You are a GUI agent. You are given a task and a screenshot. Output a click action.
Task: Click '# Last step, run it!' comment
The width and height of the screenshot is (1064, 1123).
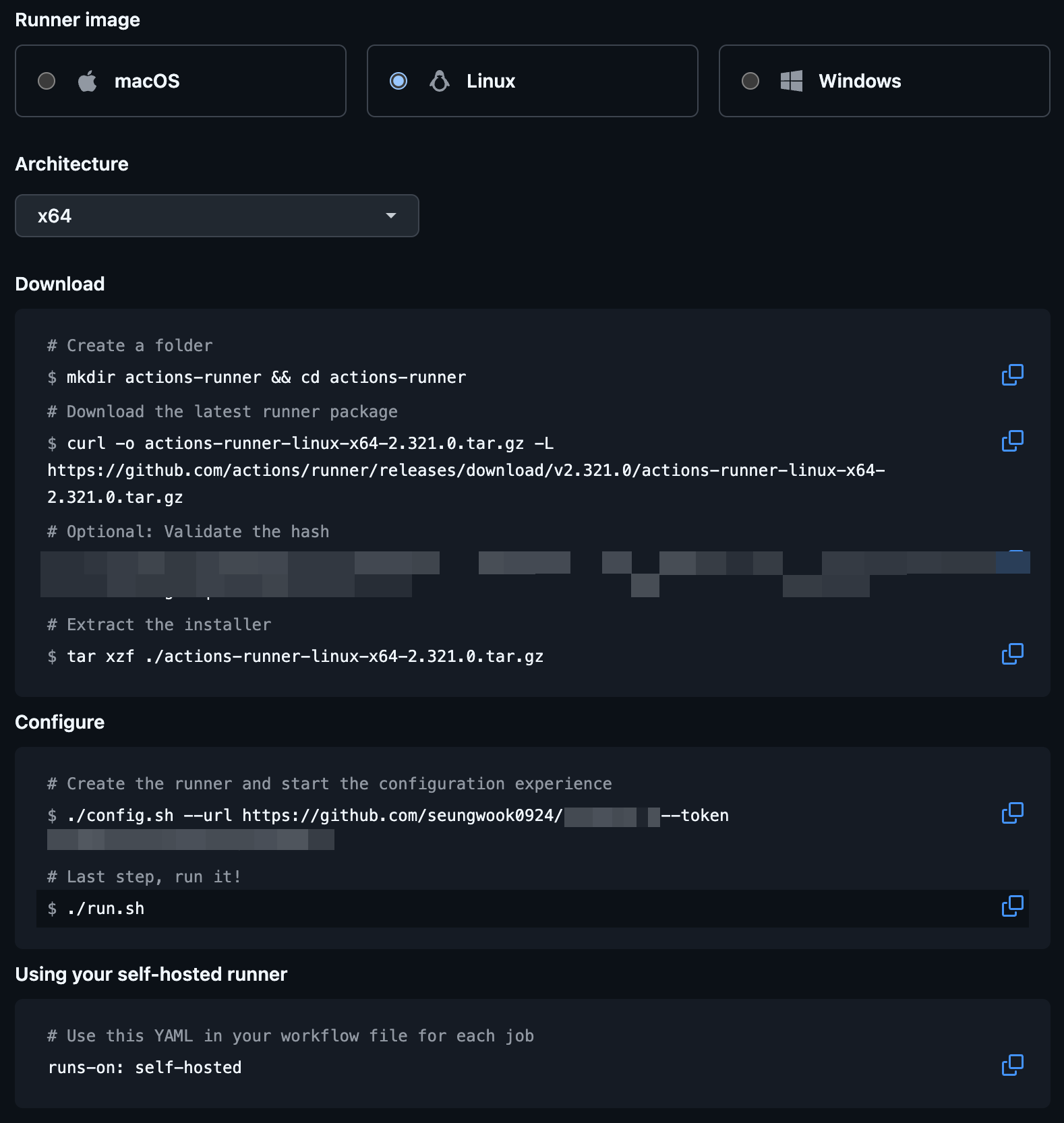pos(144,877)
